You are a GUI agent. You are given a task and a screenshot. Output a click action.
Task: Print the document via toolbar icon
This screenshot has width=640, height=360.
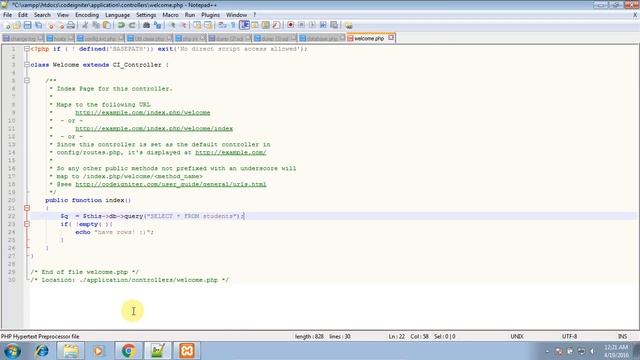(71, 25)
